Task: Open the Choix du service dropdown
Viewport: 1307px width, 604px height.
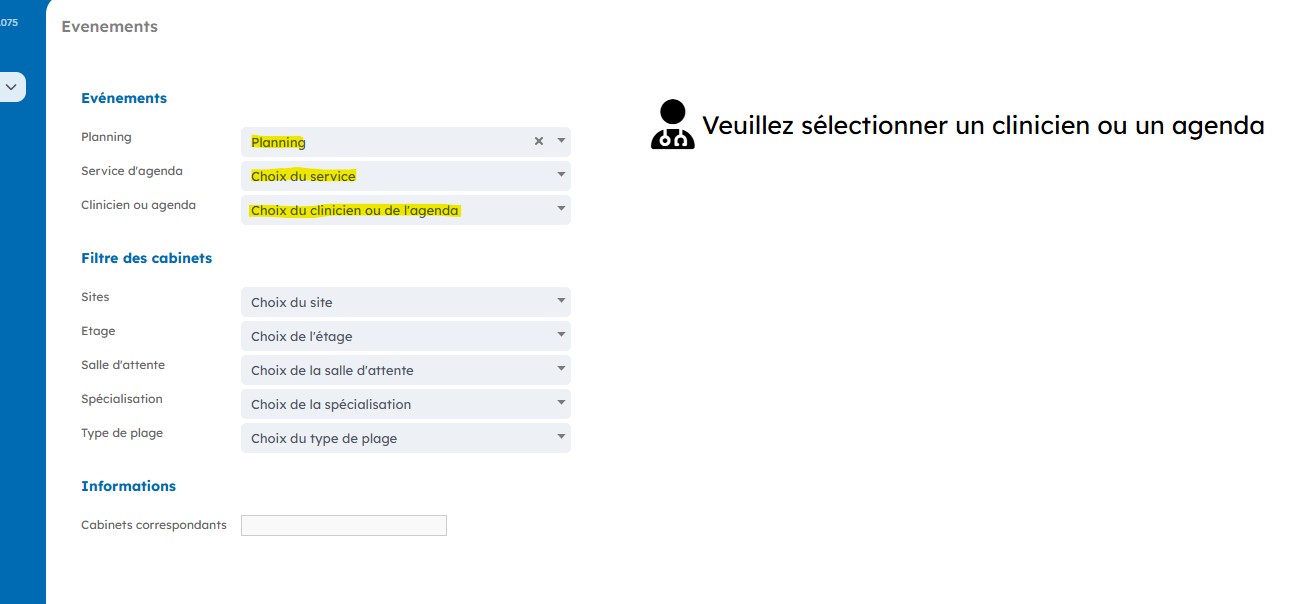Action: pyautogui.click(x=405, y=176)
